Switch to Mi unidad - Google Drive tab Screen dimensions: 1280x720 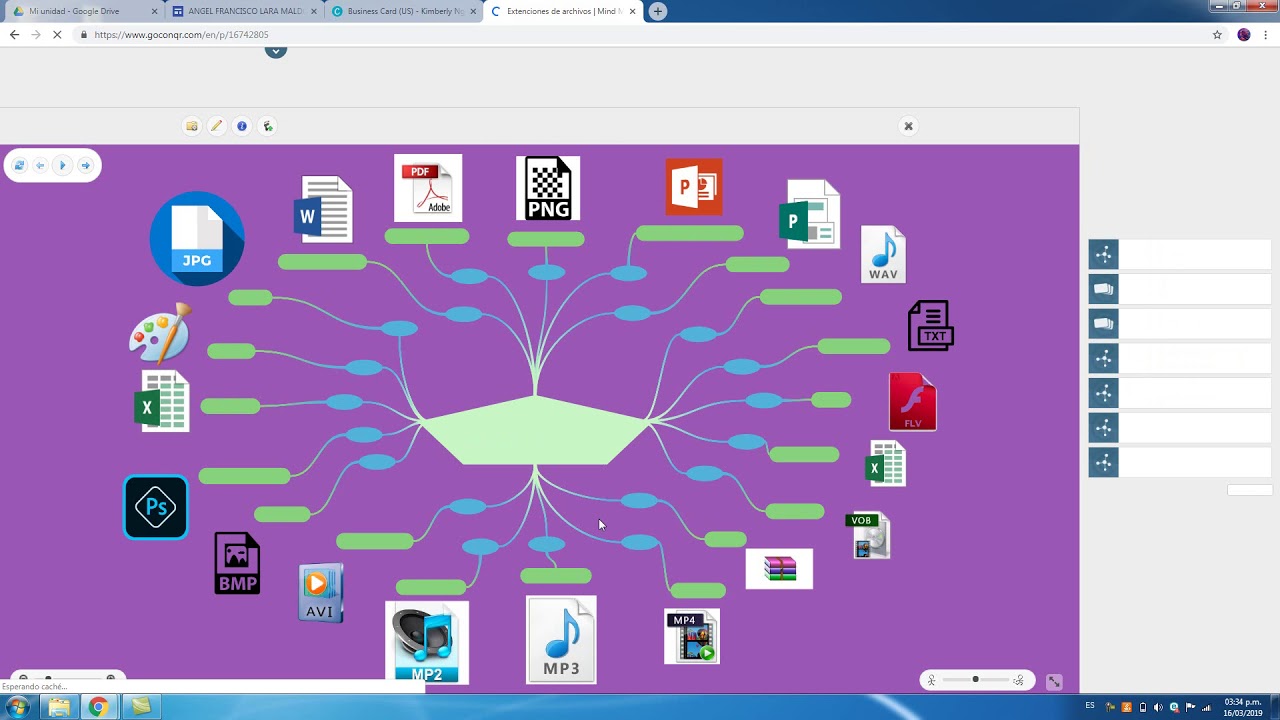tap(84, 11)
